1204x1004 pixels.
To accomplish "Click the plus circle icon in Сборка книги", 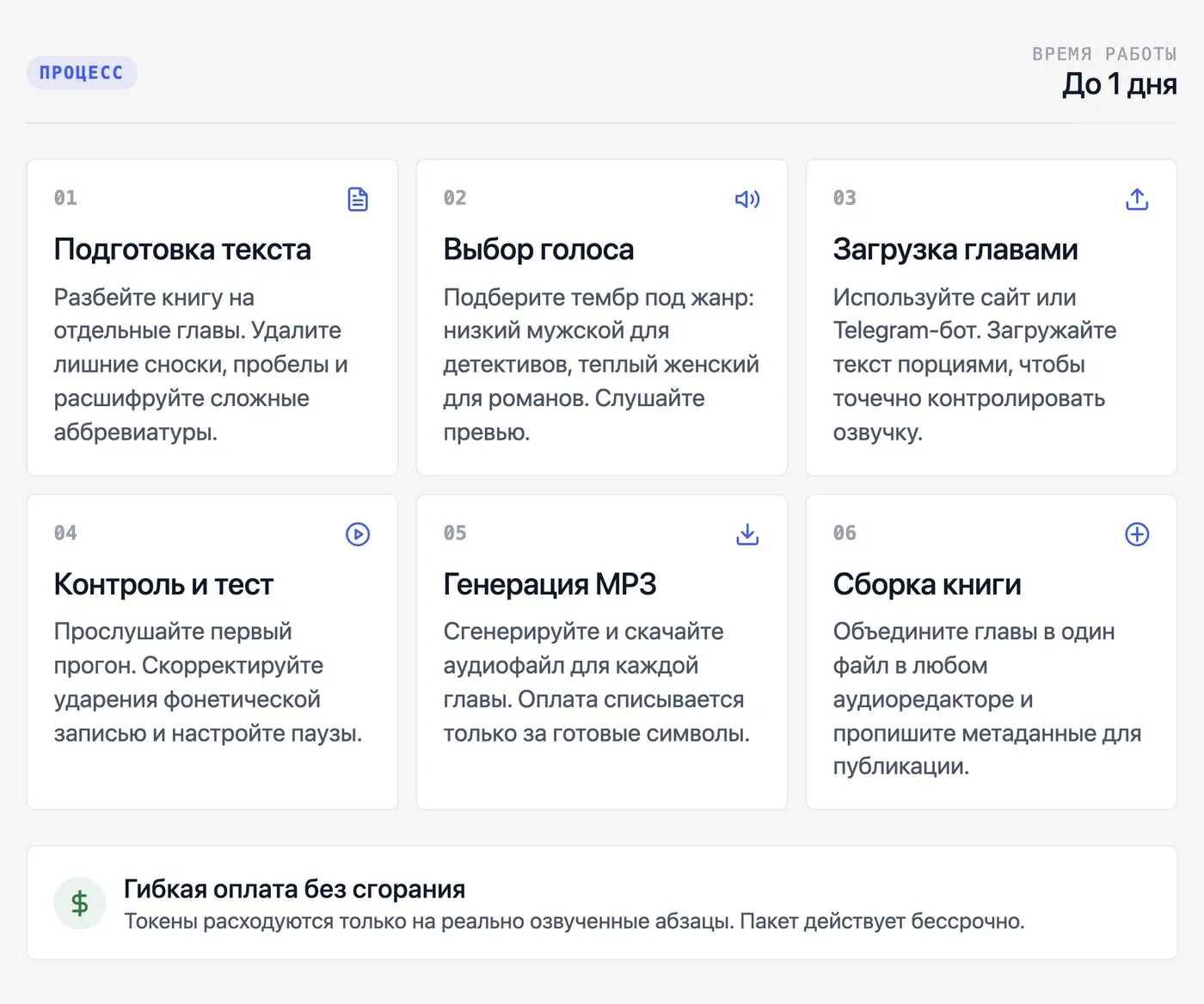I will click(1137, 534).
